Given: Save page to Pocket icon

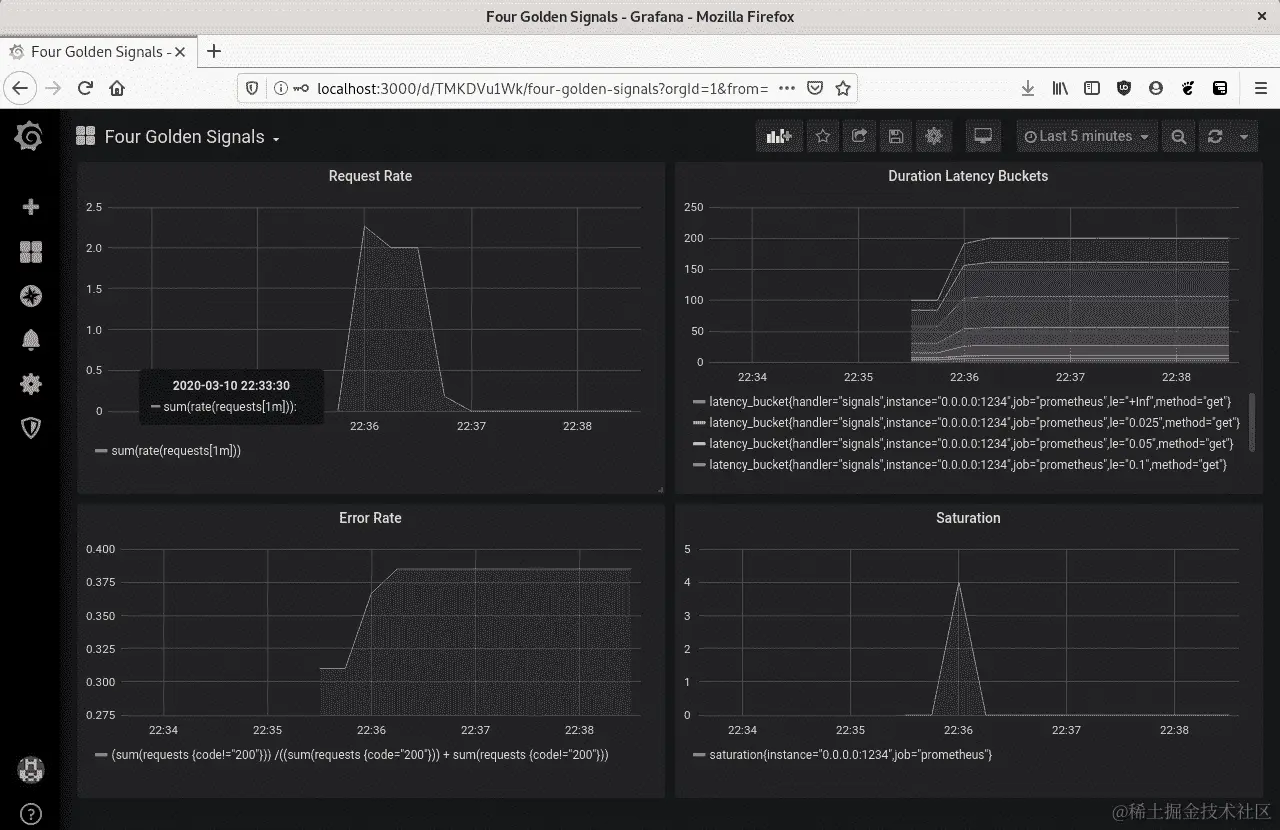Looking at the screenshot, I should (815, 88).
